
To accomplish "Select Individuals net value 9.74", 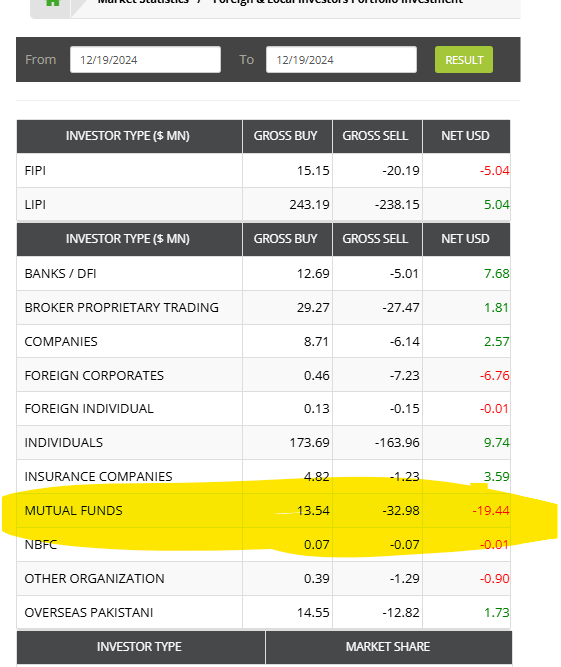I will (x=497, y=443).
